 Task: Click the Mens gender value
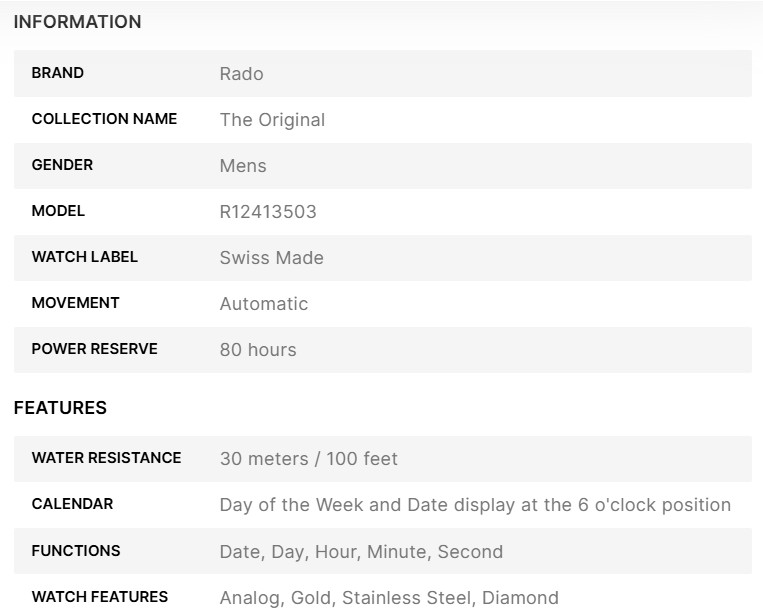pos(243,166)
